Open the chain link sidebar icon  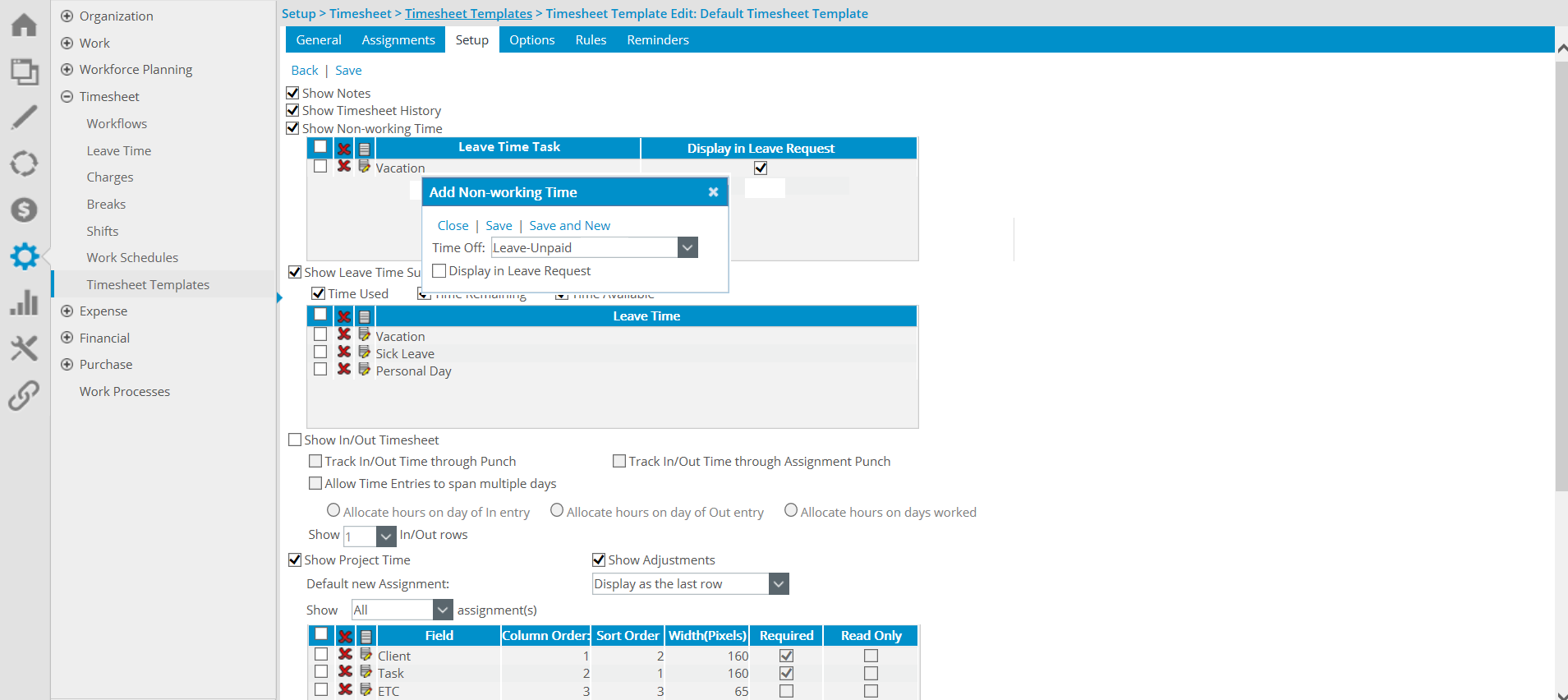[24, 395]
